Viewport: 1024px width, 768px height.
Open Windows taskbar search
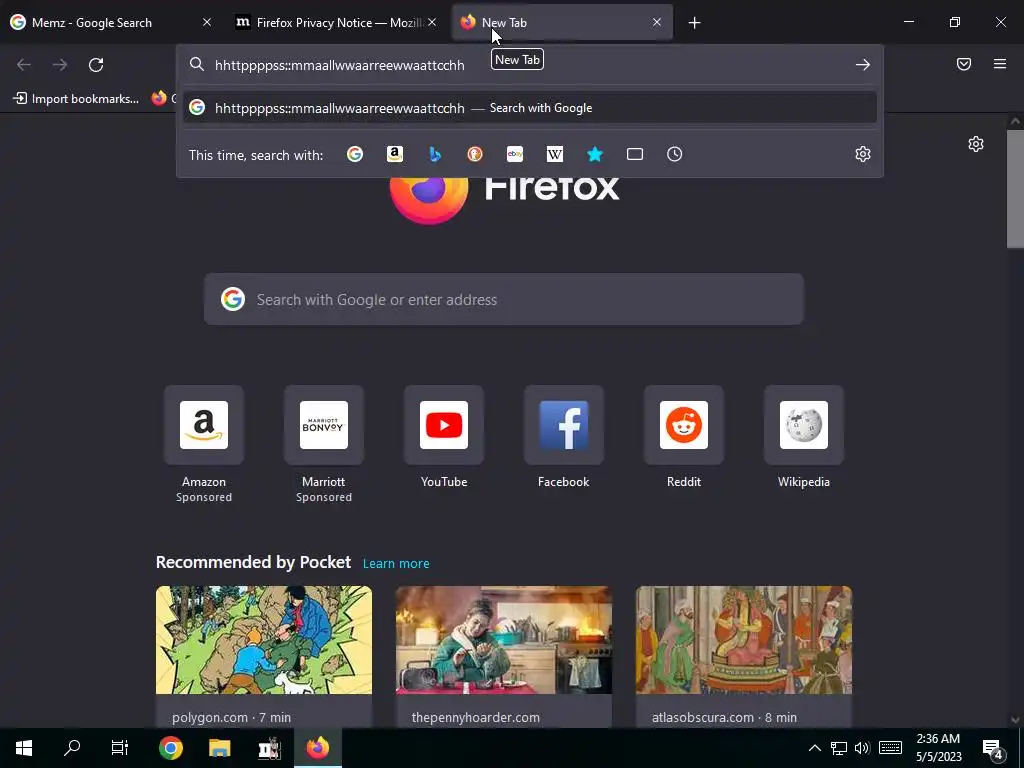(x=72, y=748)
